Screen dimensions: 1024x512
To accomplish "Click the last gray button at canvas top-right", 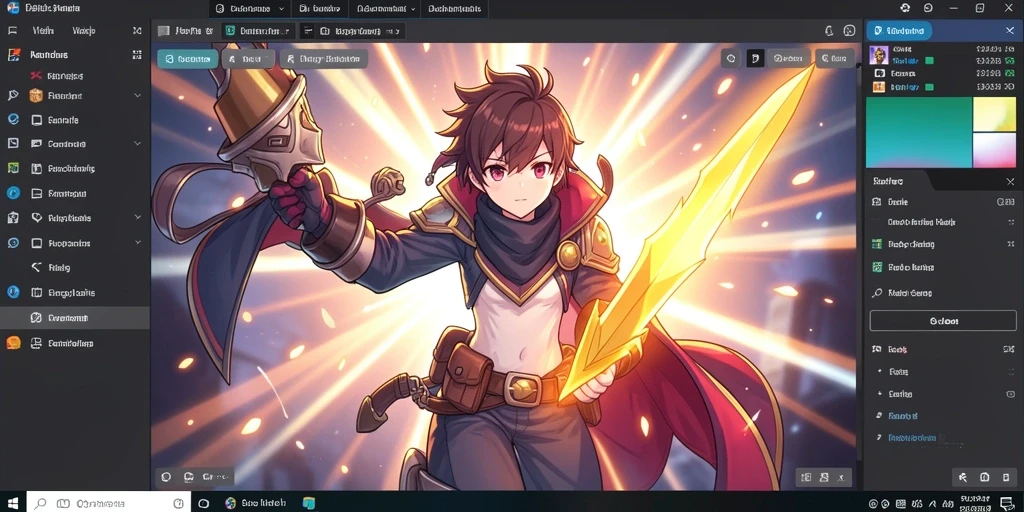I will tap(835, 59).
